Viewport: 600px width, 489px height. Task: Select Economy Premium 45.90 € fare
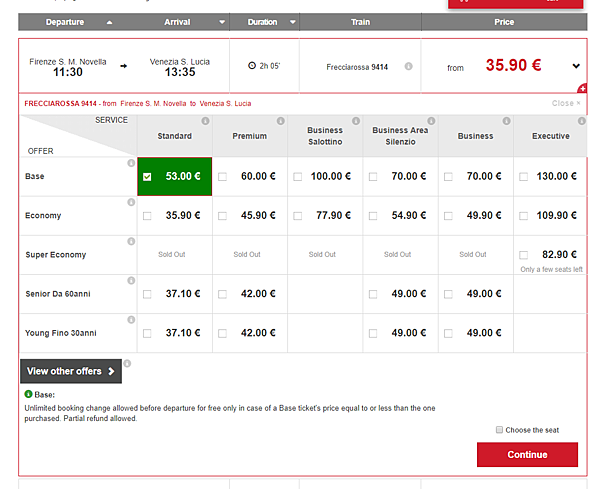pyautogui.click(x=222, y=216)
